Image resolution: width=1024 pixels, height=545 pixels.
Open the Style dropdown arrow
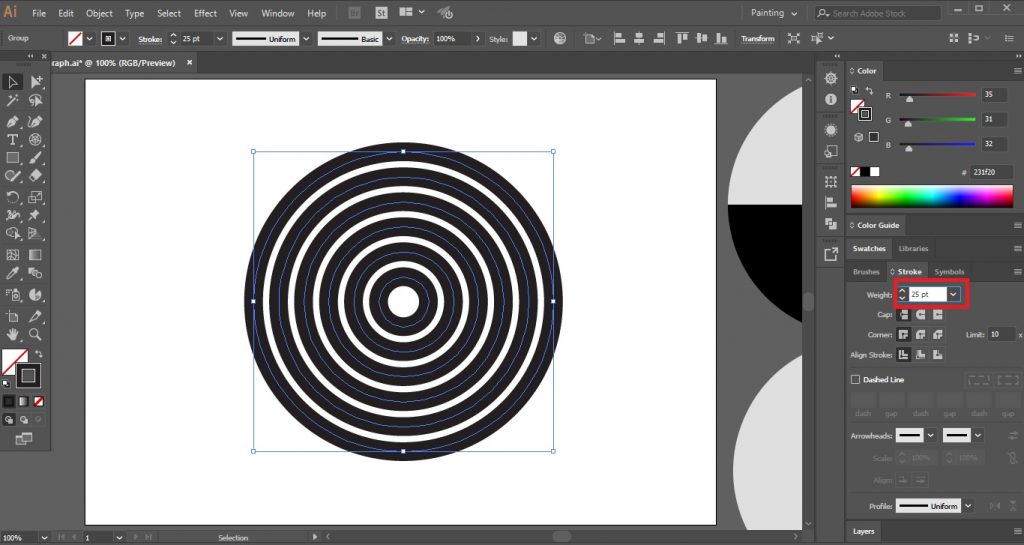(x=534, y=39)
